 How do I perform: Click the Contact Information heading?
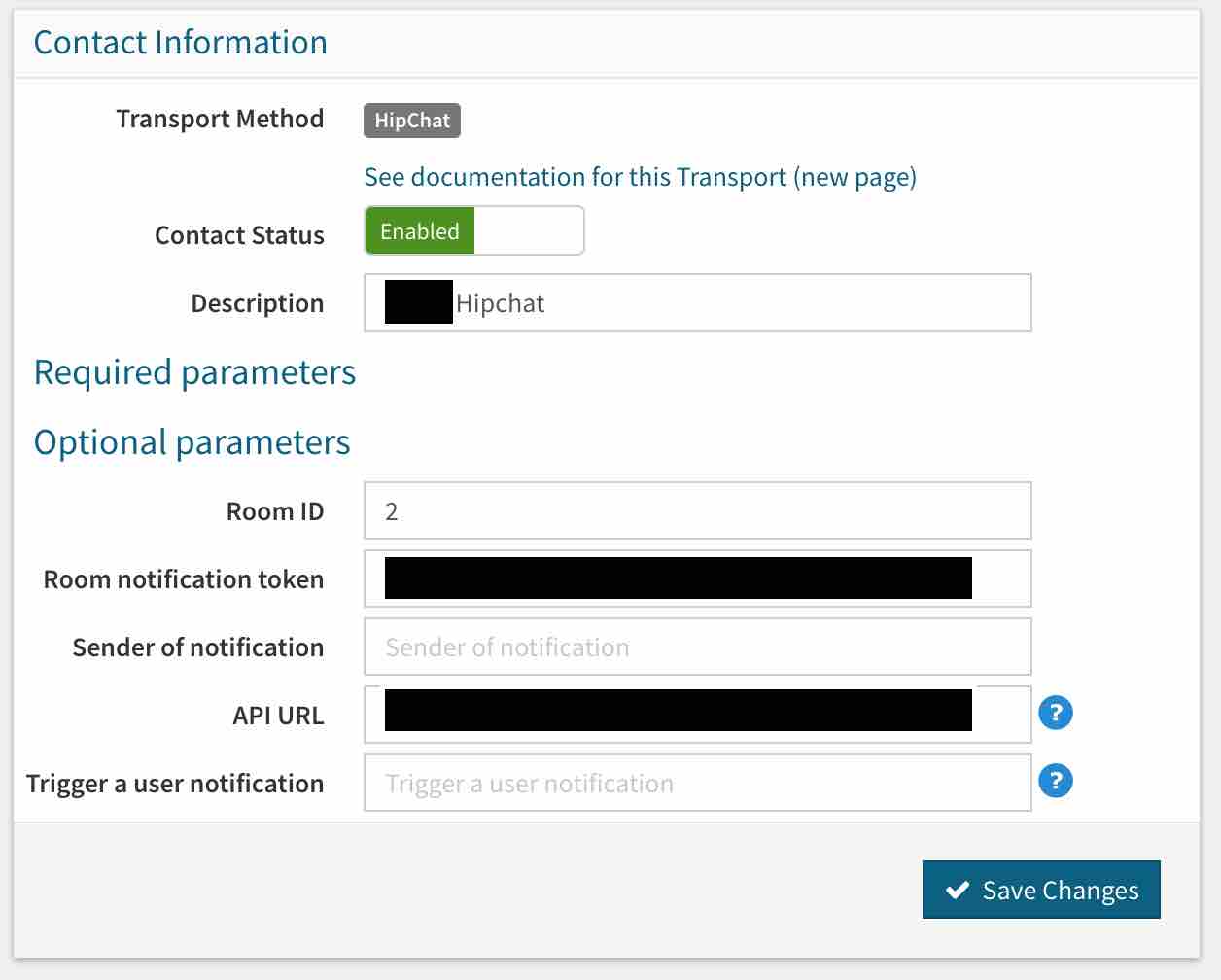pyautogui.click(x=180, y=42)
